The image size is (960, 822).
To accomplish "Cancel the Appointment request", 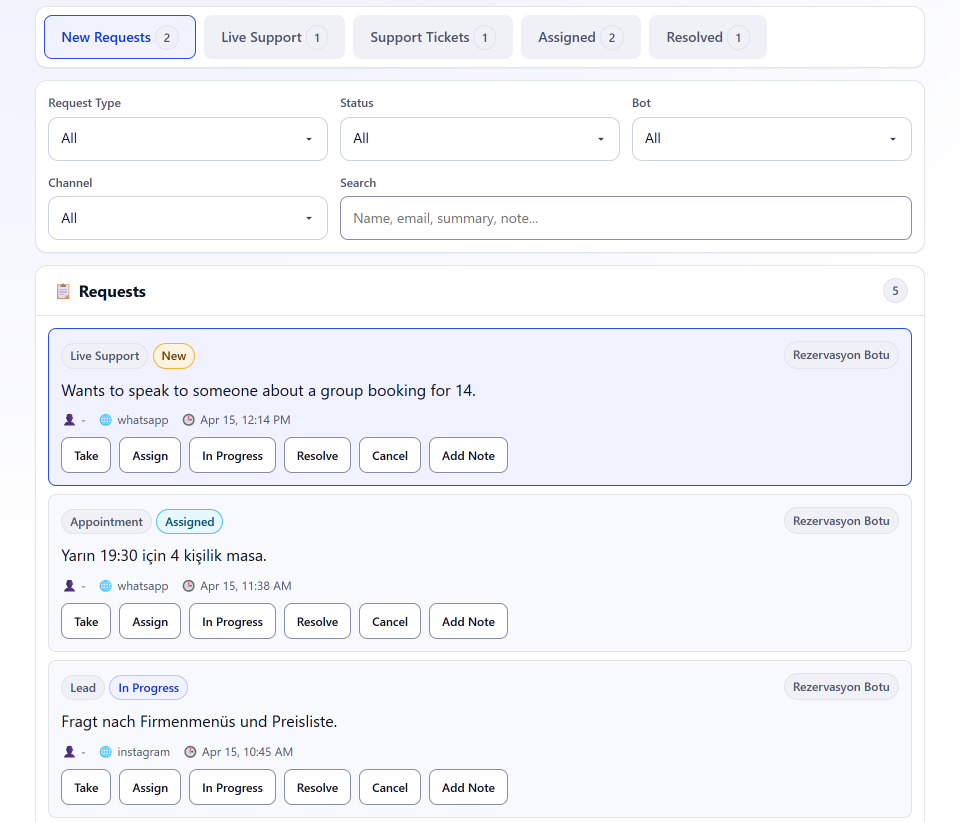I will click(x=390, y=621).
